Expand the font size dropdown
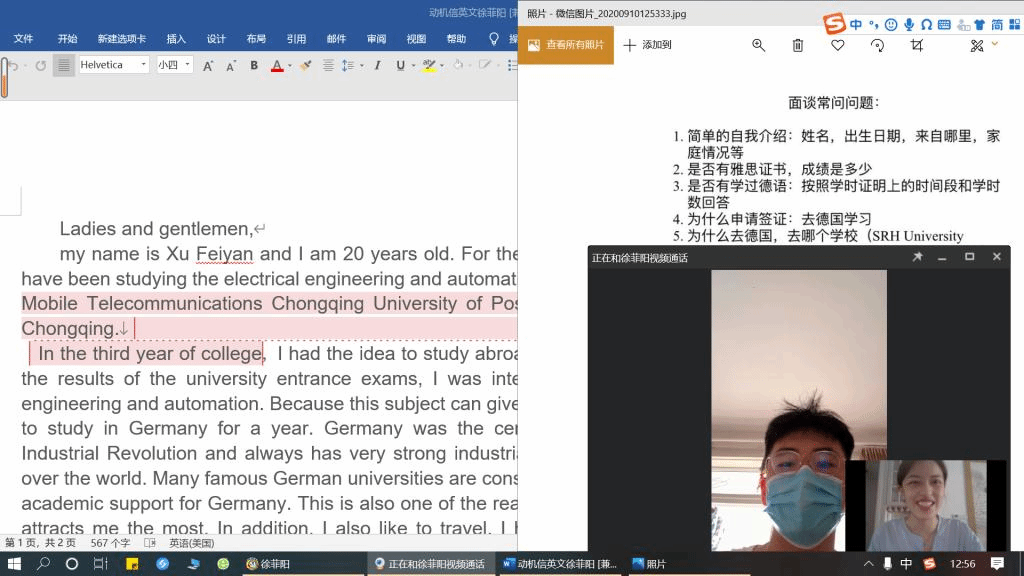Image resolution: width=1024 pixels, height=576 pixels. pos(188,65)
